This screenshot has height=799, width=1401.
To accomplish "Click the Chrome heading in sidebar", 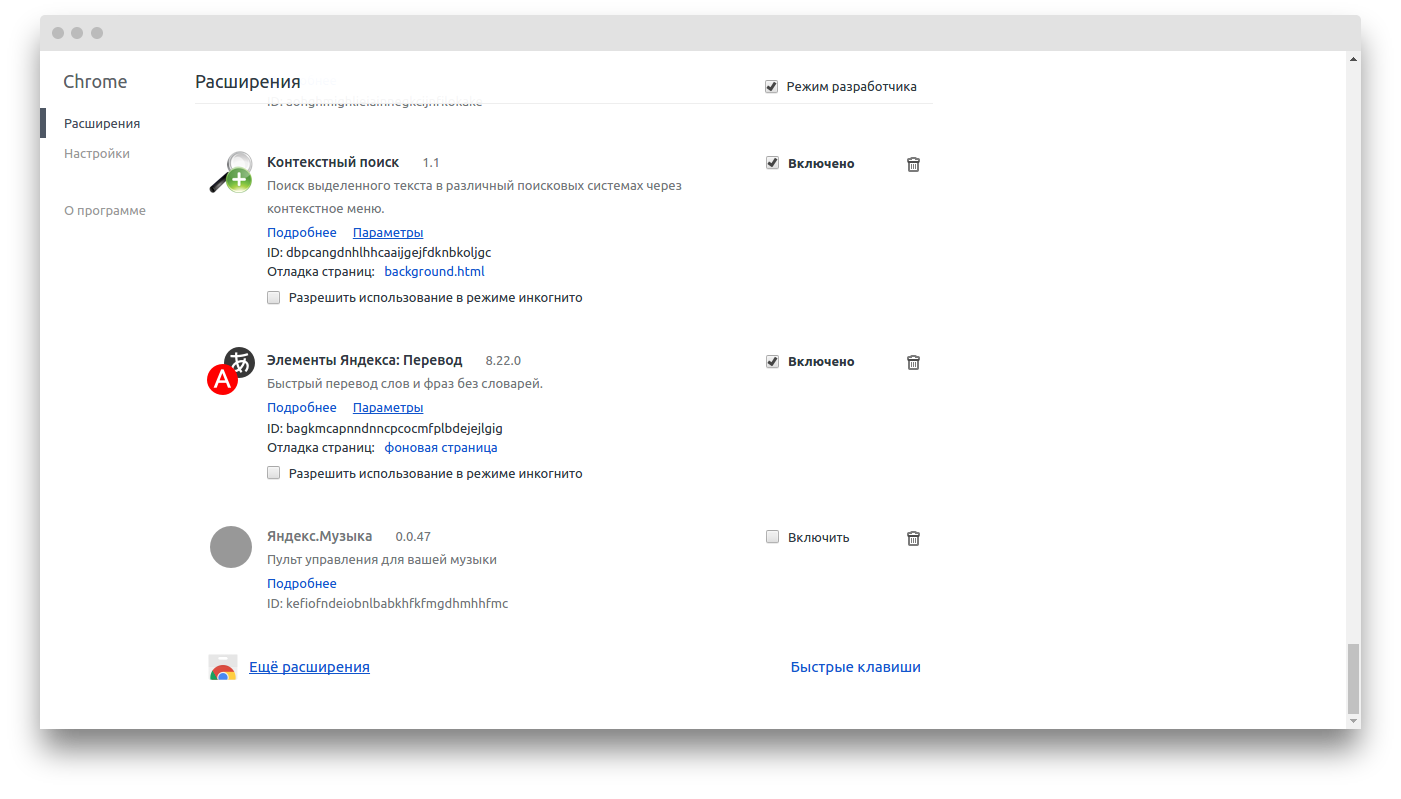I will pyautogui.click(x=95, y=82).
